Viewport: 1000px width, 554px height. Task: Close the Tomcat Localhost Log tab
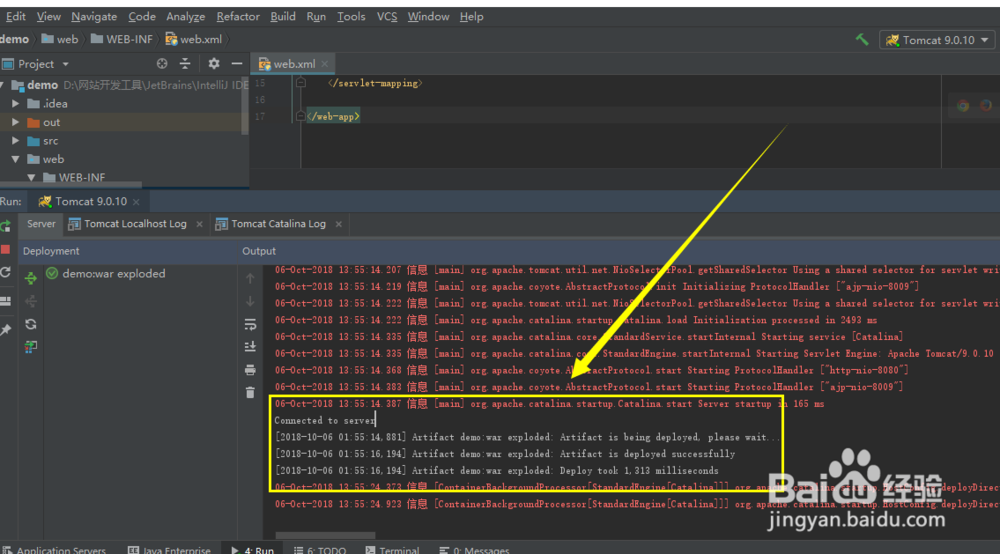pyautogui.click(x=199, y=224)
